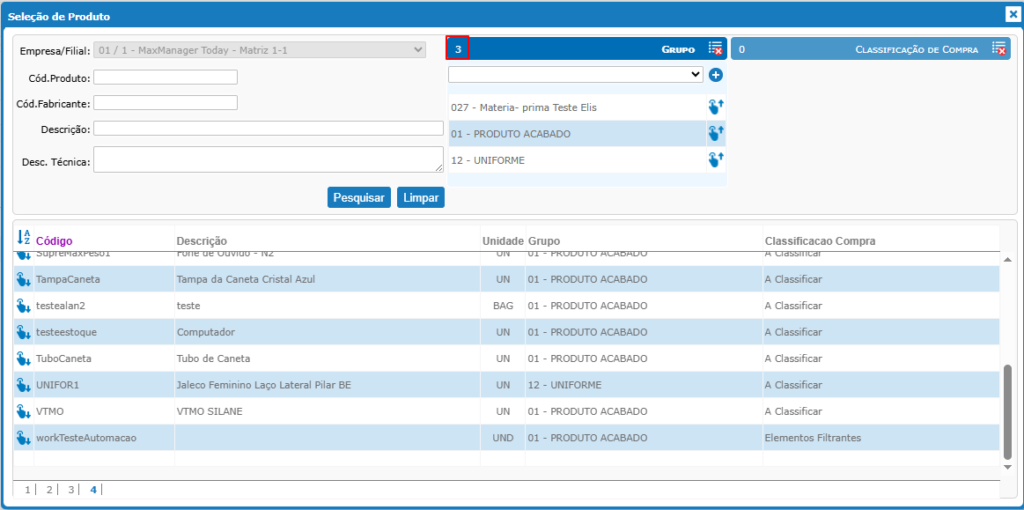Screen dimensions: 1024x510
Task: Click the results table vertical scrollbar
Action: tap(1007, 410)
